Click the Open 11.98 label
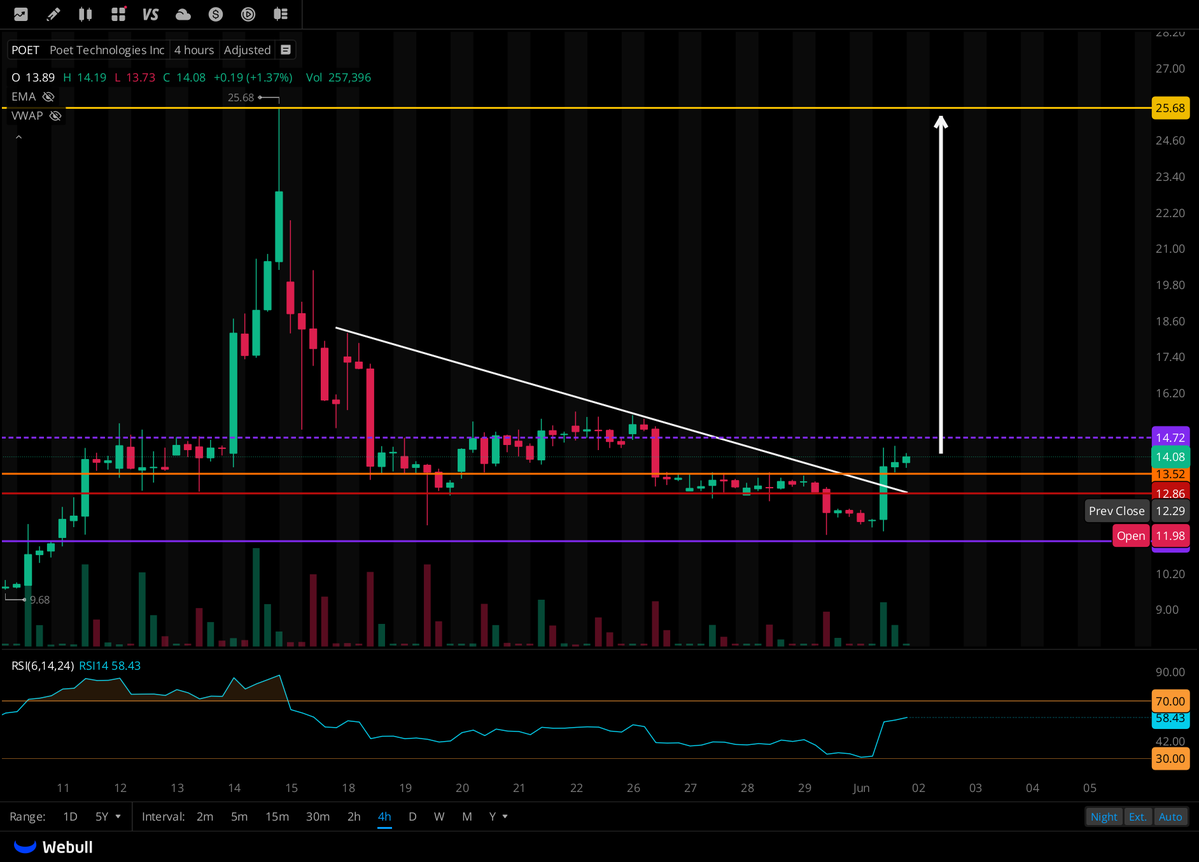The width and height of the screenshot is (1199, 862). (x=1152, y=535)
